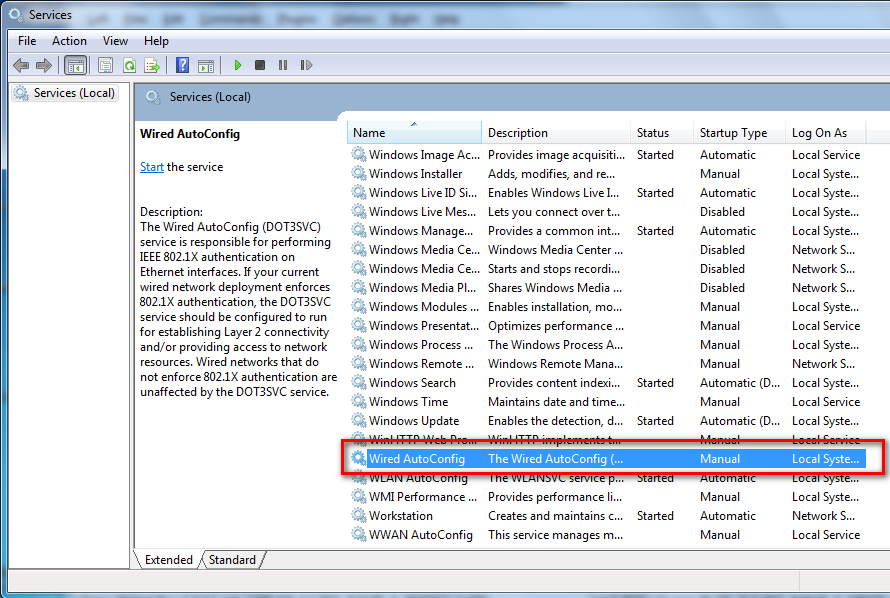Image resolution: width=890 pixels, height=598 pixels.
Task: Click gear icon beside Windows Presentat...
Action: 359,325
